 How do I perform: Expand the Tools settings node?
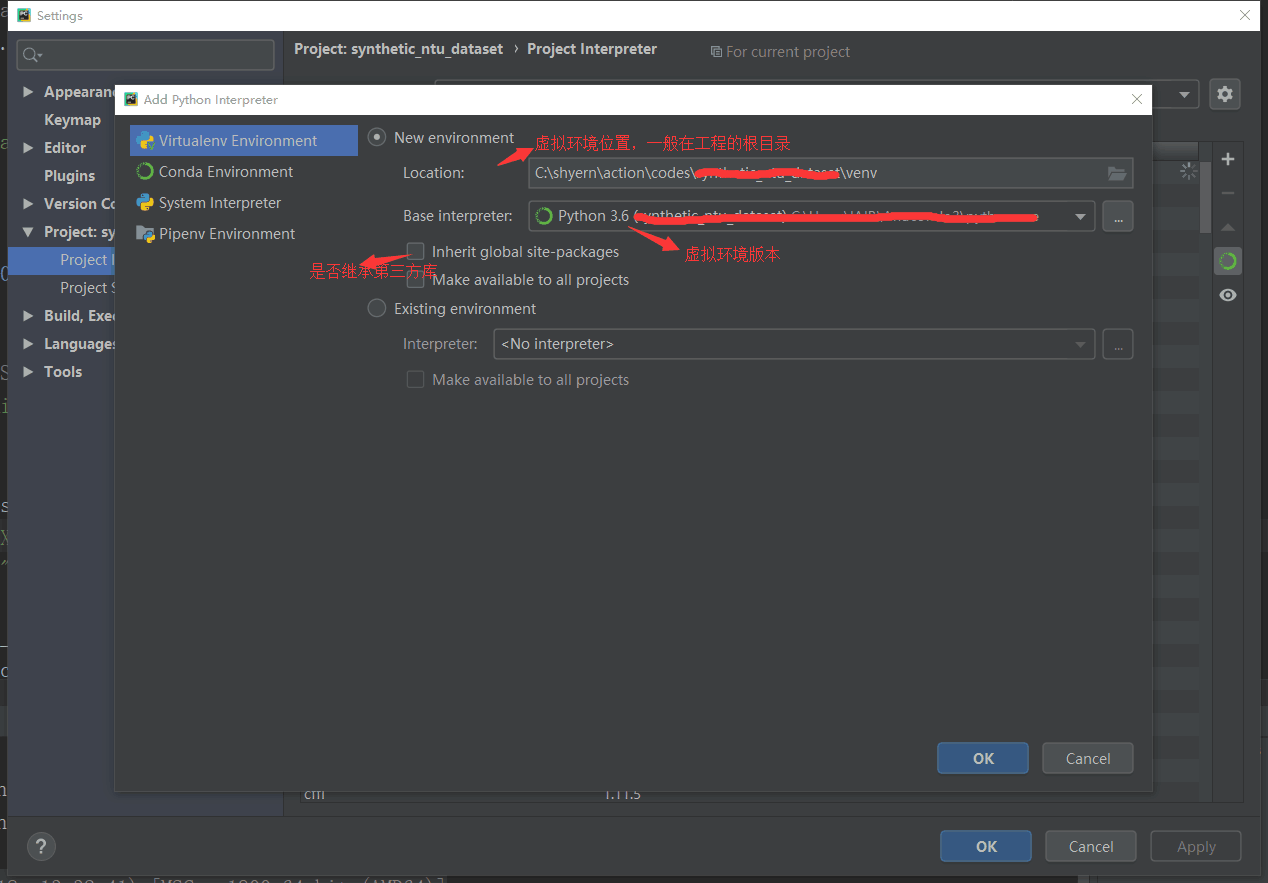tap(28, 372)
